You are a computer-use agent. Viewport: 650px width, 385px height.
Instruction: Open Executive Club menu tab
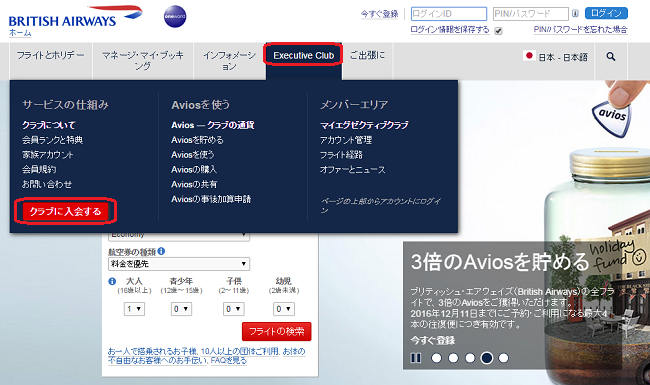pyautogui.click(x=303, y=56)
